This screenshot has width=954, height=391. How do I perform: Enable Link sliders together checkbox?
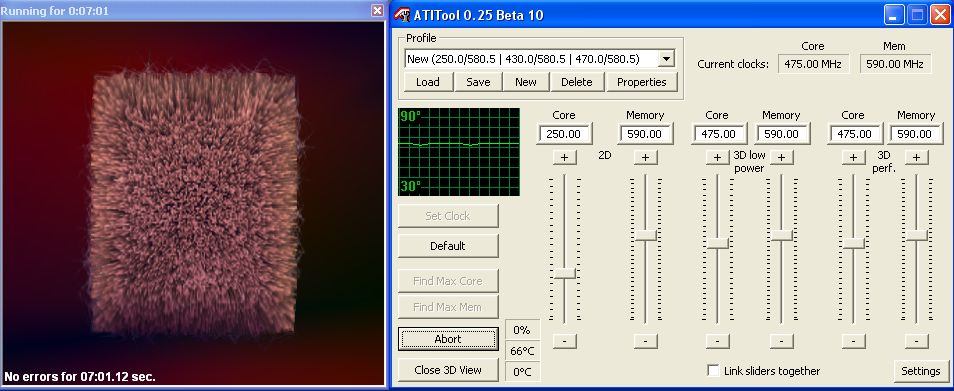coord(713,371)
